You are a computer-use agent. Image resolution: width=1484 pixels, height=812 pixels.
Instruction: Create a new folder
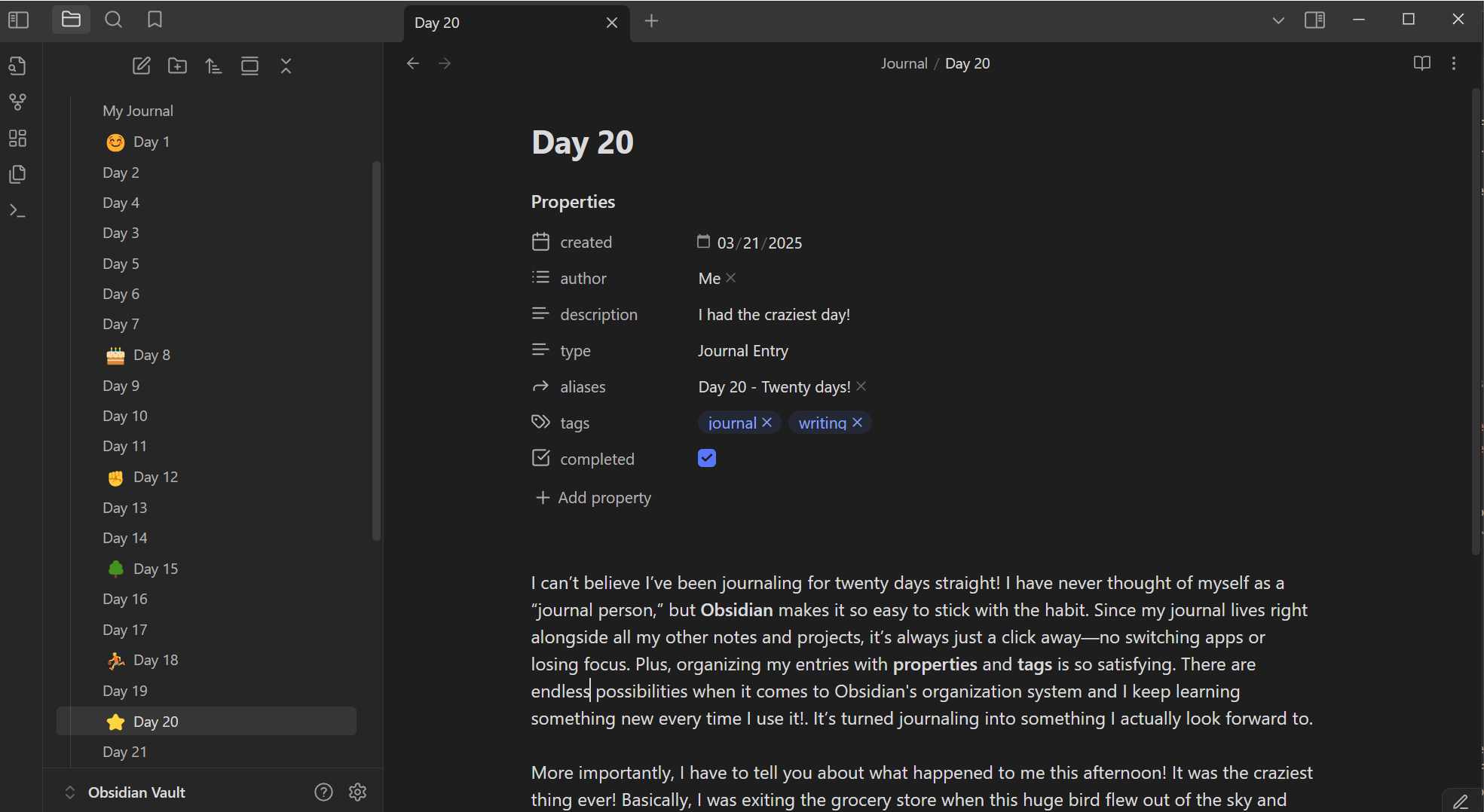point(177,66)
